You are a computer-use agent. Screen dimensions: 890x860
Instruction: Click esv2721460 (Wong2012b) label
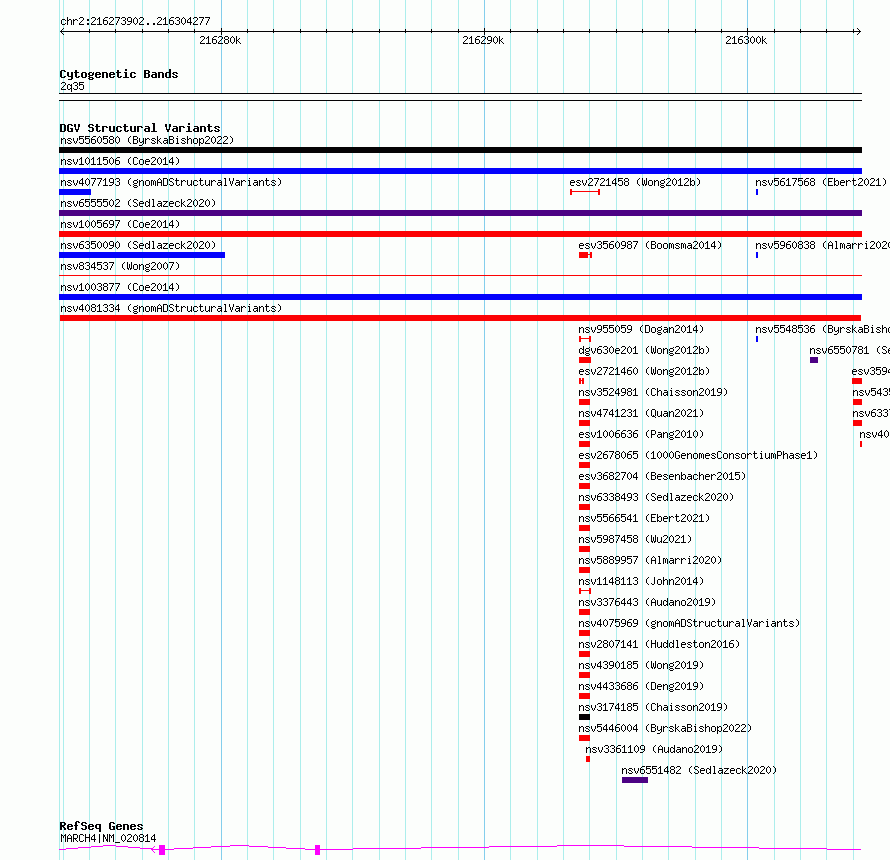click(x=644, y=371)
